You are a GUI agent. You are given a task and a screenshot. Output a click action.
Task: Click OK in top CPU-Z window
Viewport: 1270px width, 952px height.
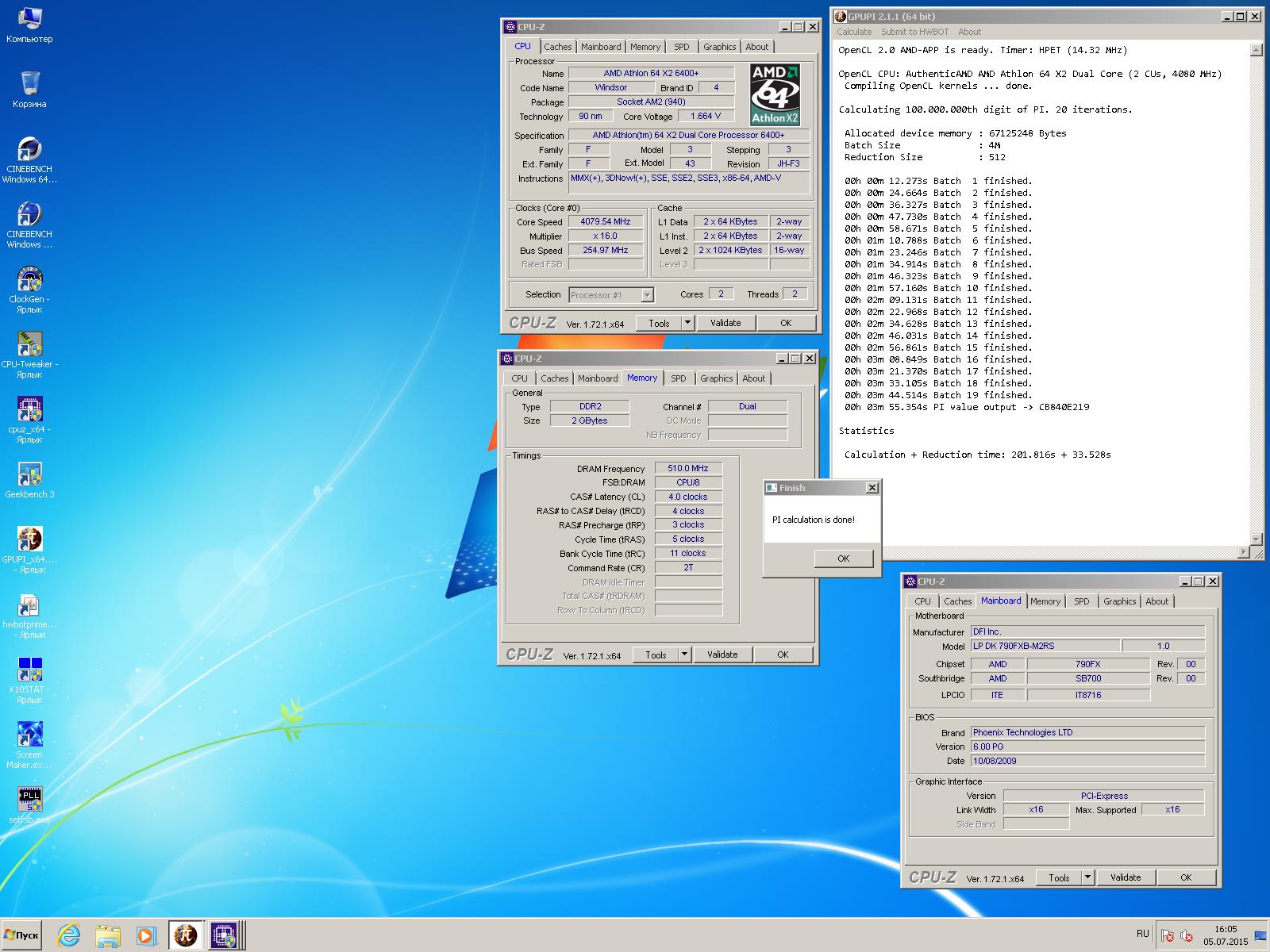786,323
